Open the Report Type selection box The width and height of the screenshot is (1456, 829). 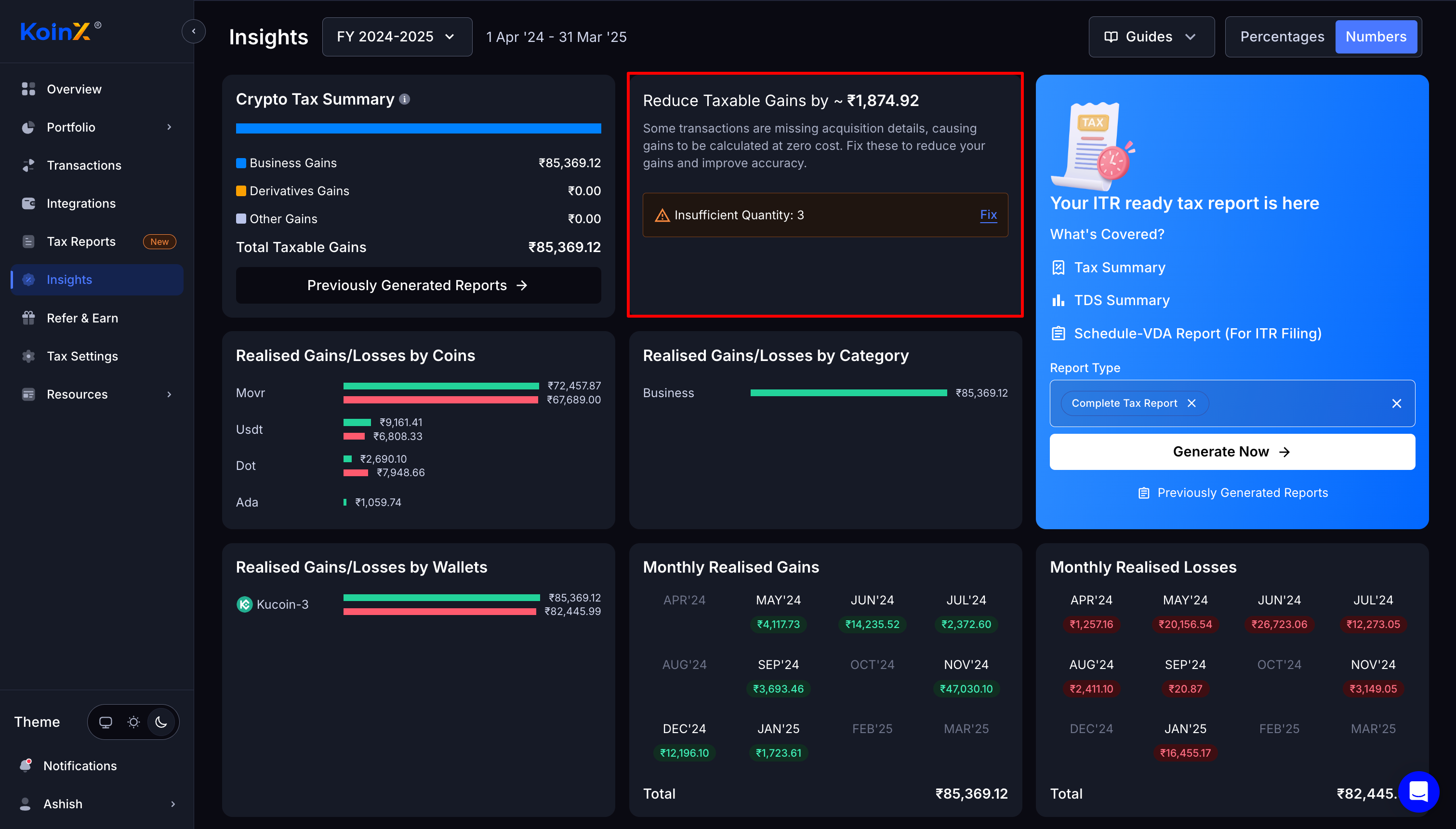pyautogui.click(x=1232, y=403)
